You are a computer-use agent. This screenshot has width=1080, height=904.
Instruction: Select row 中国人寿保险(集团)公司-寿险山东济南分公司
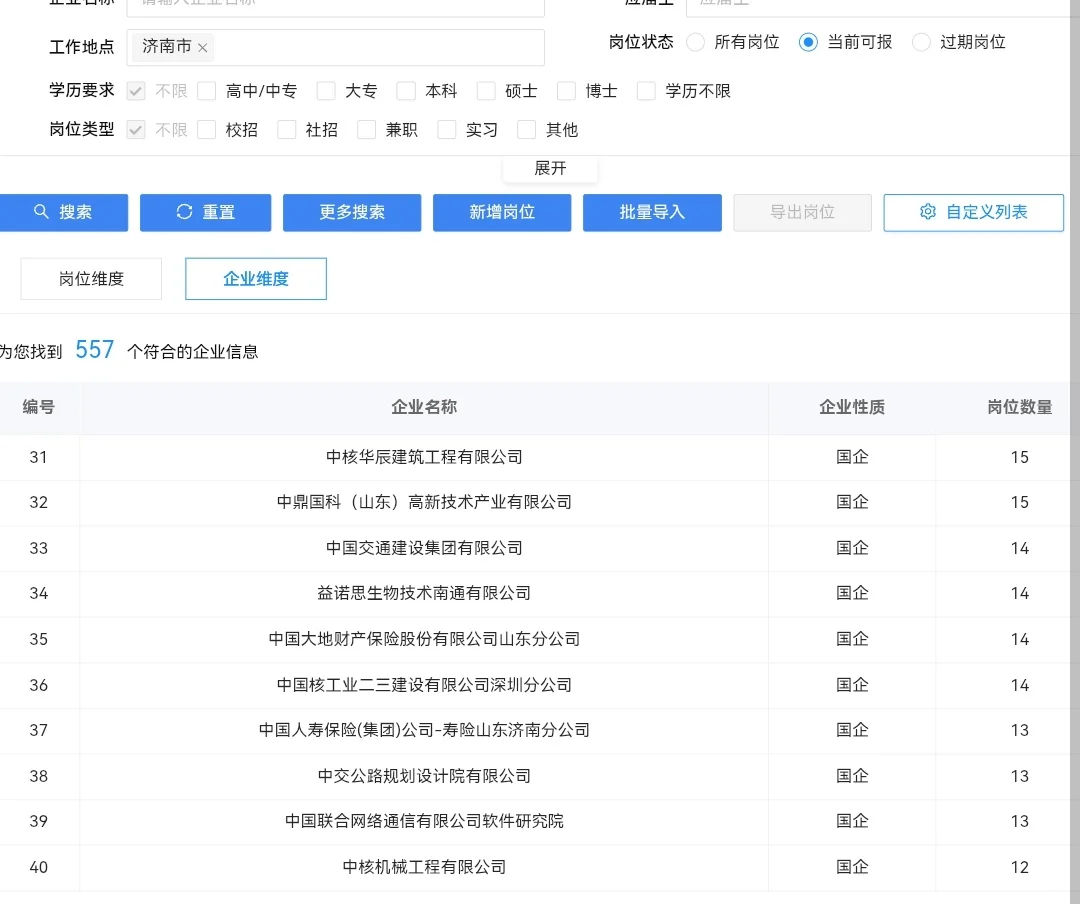coord(534,731)
